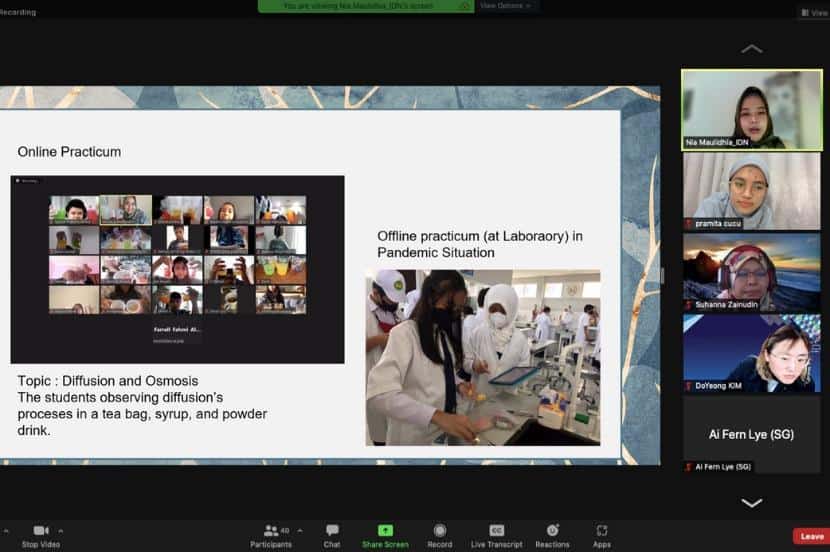The height and width of the screenshot is (552, 830).
Task: Select DoYeong KIM video thumbnail
Action: [x=751, y=353]
